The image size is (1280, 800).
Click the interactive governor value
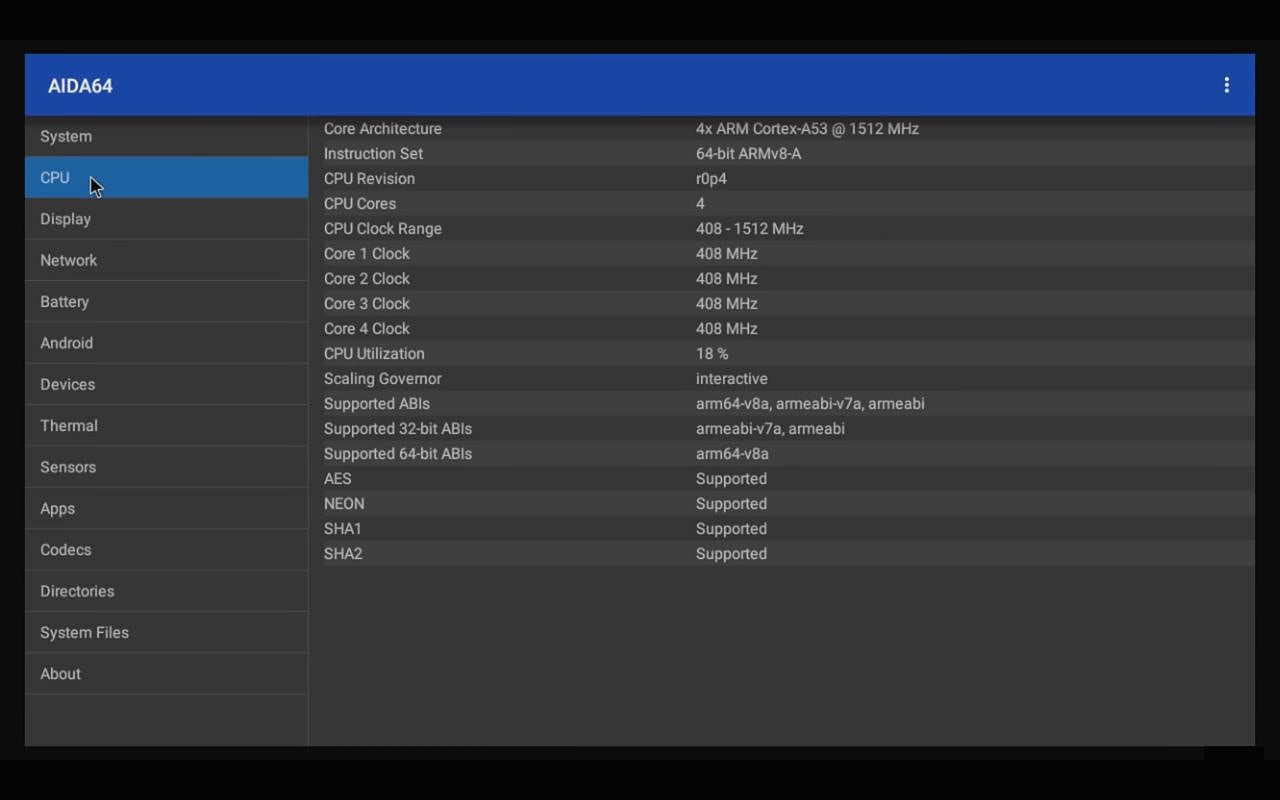click(x=731, y=379)
